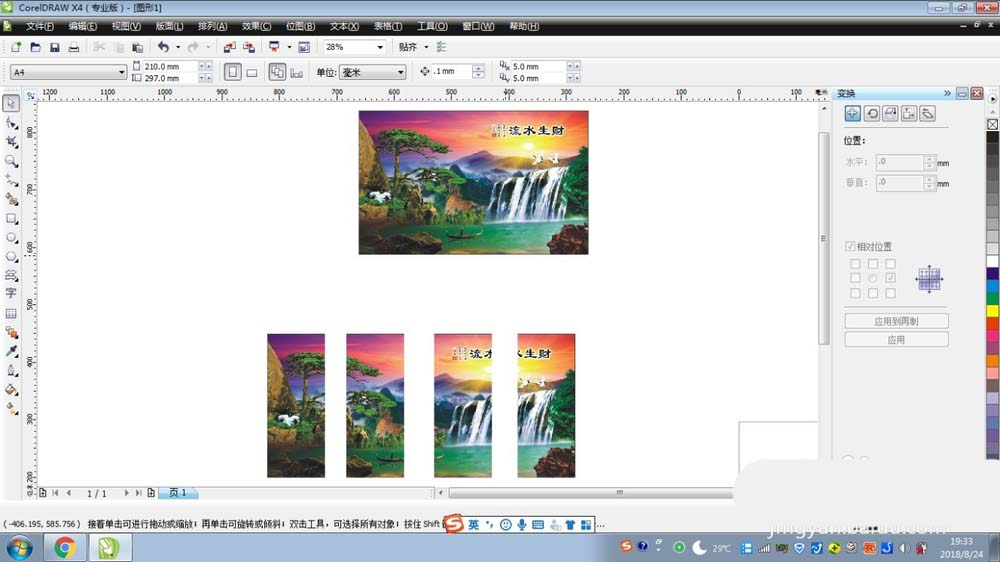1000x562 pixels.
Task: Select the Basic shapes tool
Action: tap(11, 275)
